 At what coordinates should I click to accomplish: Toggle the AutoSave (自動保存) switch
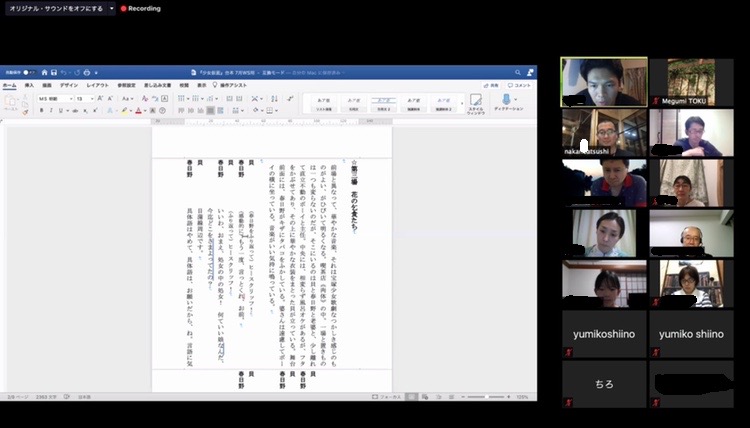click(29, 72)
